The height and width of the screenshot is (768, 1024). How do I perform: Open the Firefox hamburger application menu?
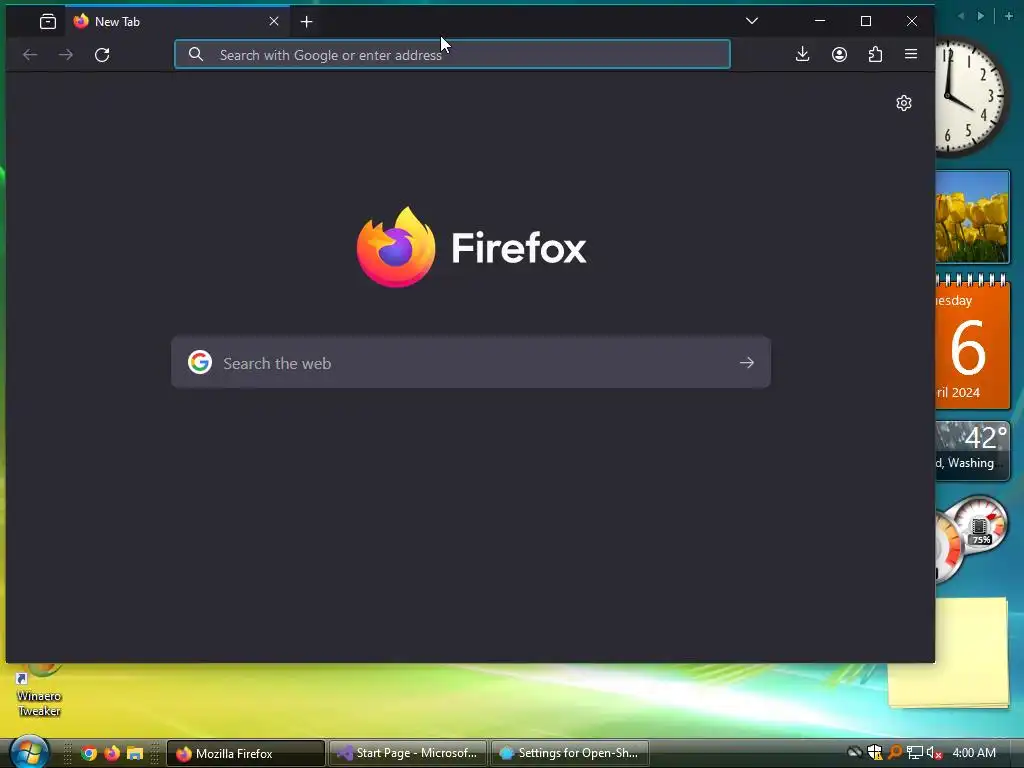click(x=911, y=54)
